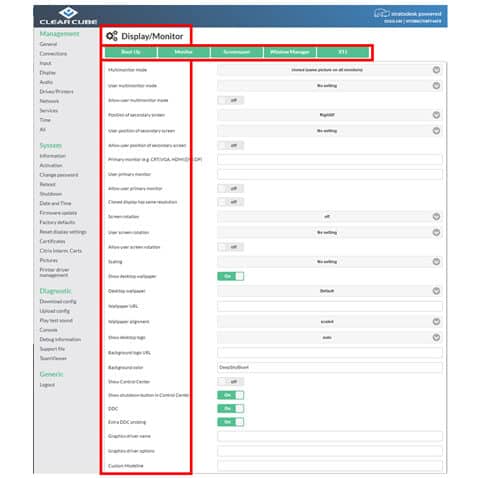Toggle Allow user multimonitor mode switch
The height and width of the screenshot is (478, 480).
coord(230,100)
